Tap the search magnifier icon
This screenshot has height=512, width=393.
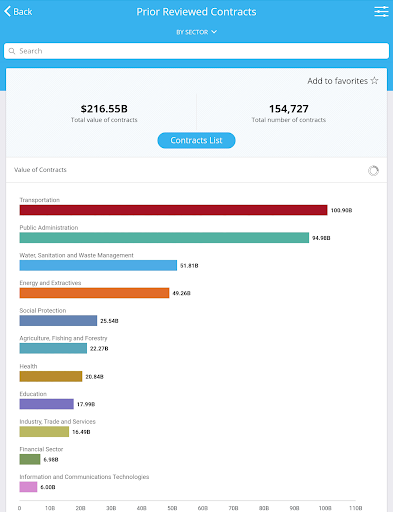point(12,51)
